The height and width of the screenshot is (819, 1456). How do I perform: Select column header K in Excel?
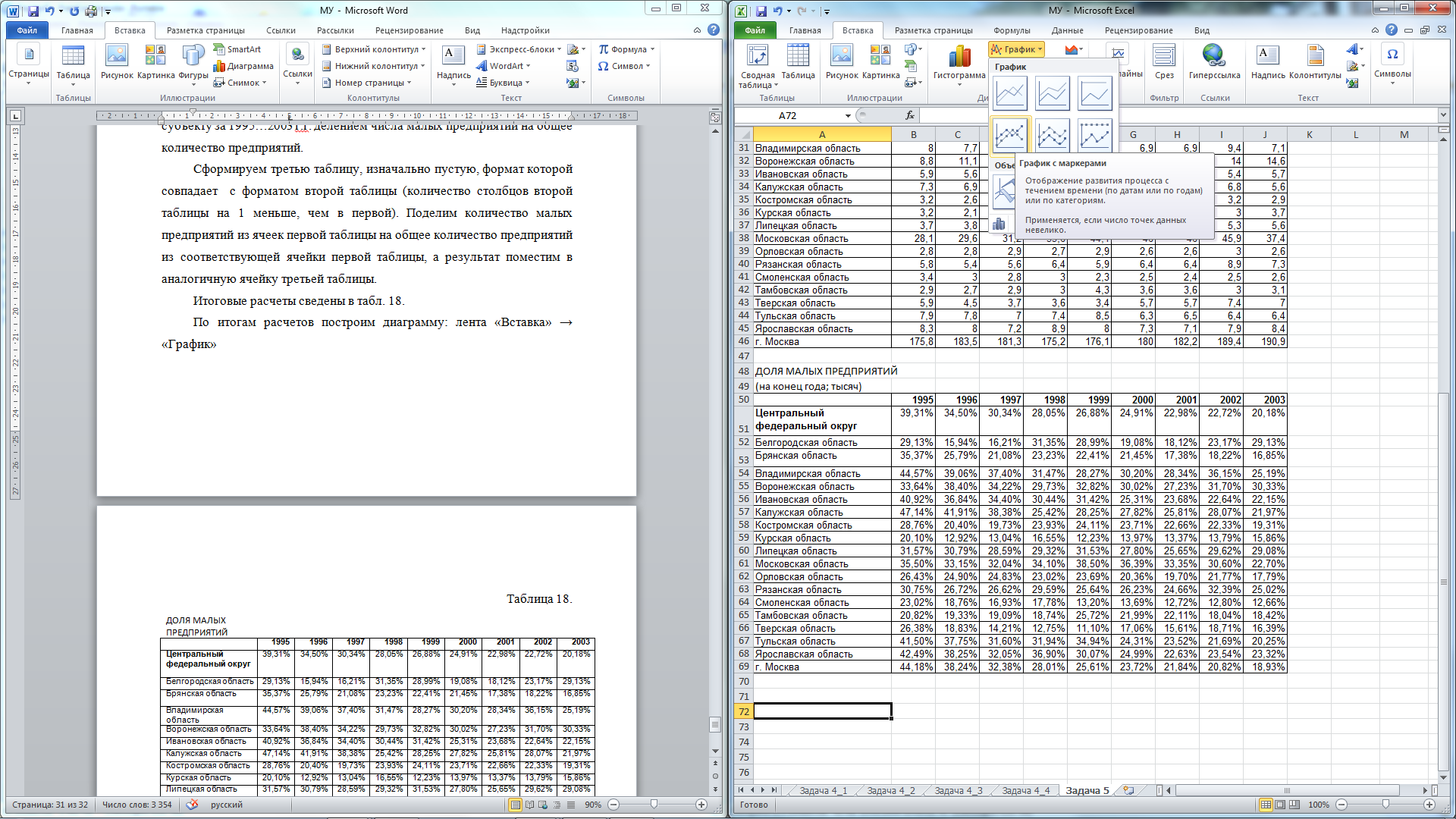(x=1309, y=134)
